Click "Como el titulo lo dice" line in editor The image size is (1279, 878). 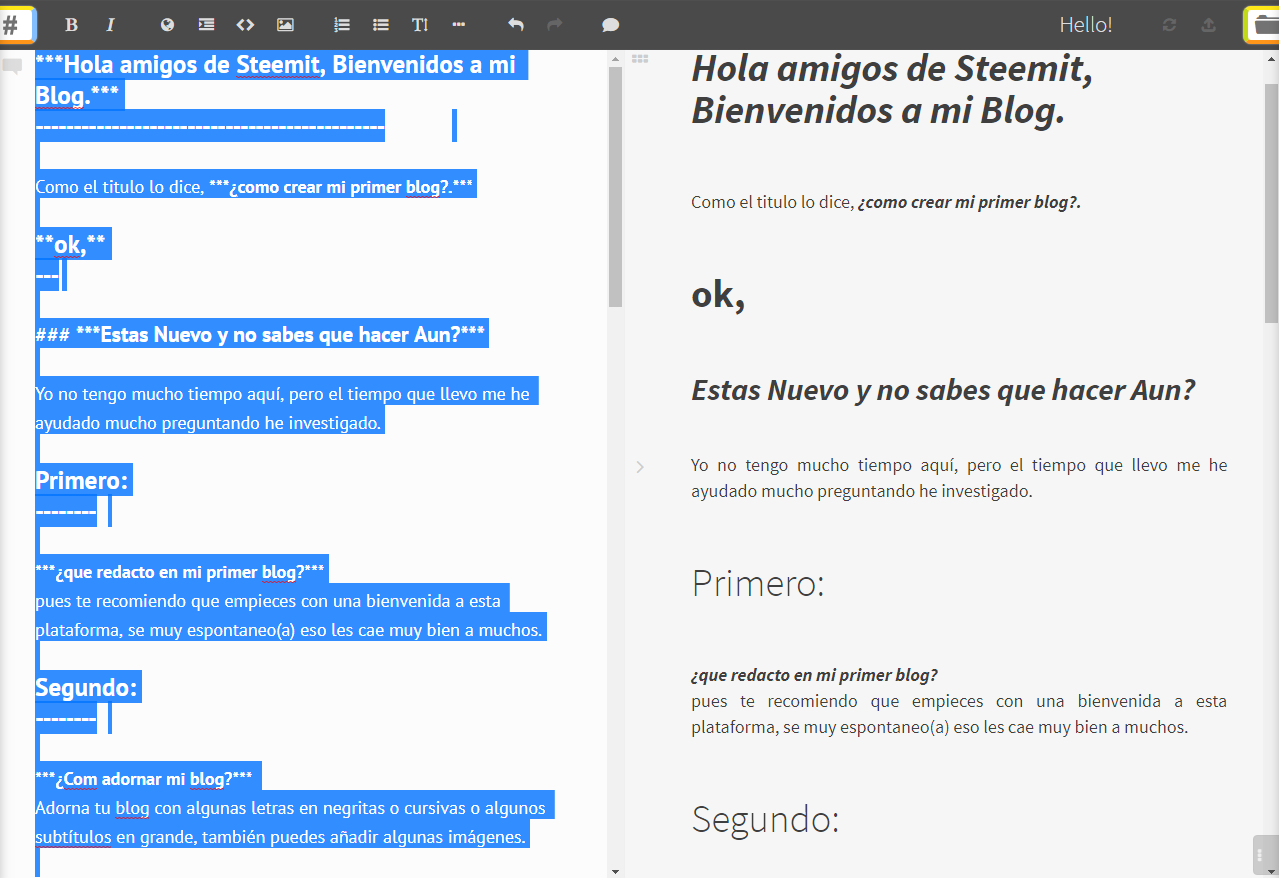click(x=254, y=186)
